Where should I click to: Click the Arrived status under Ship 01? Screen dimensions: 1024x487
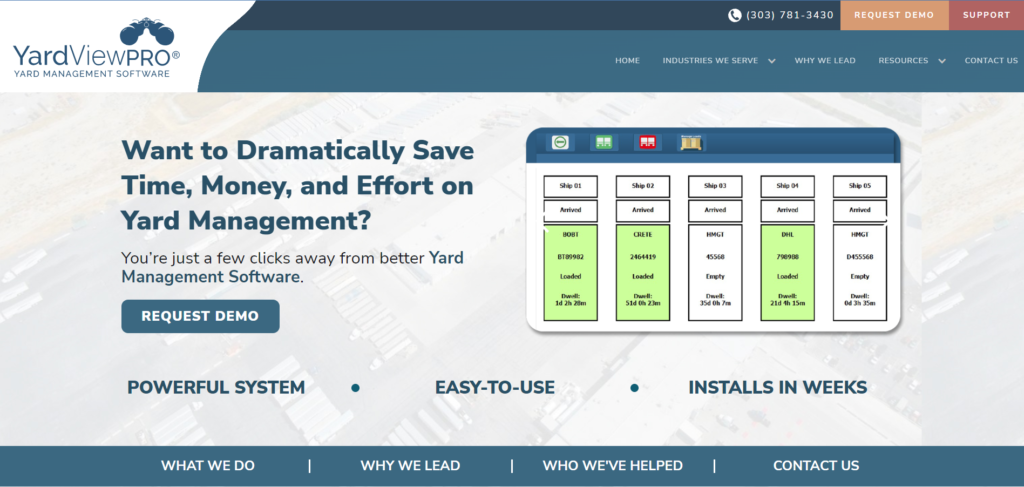(571, 210)
